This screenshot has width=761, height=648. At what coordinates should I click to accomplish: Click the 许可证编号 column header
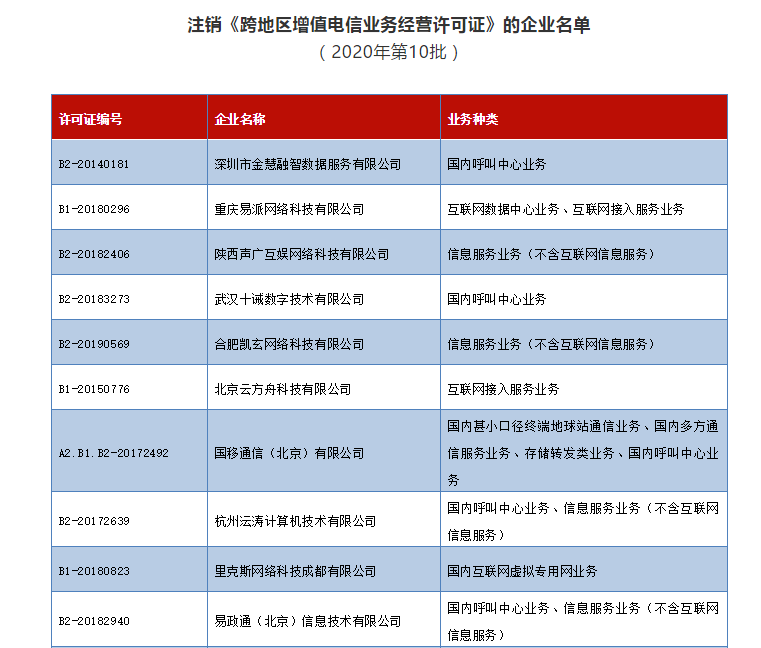pyautogui.click(x=91, y=119)
